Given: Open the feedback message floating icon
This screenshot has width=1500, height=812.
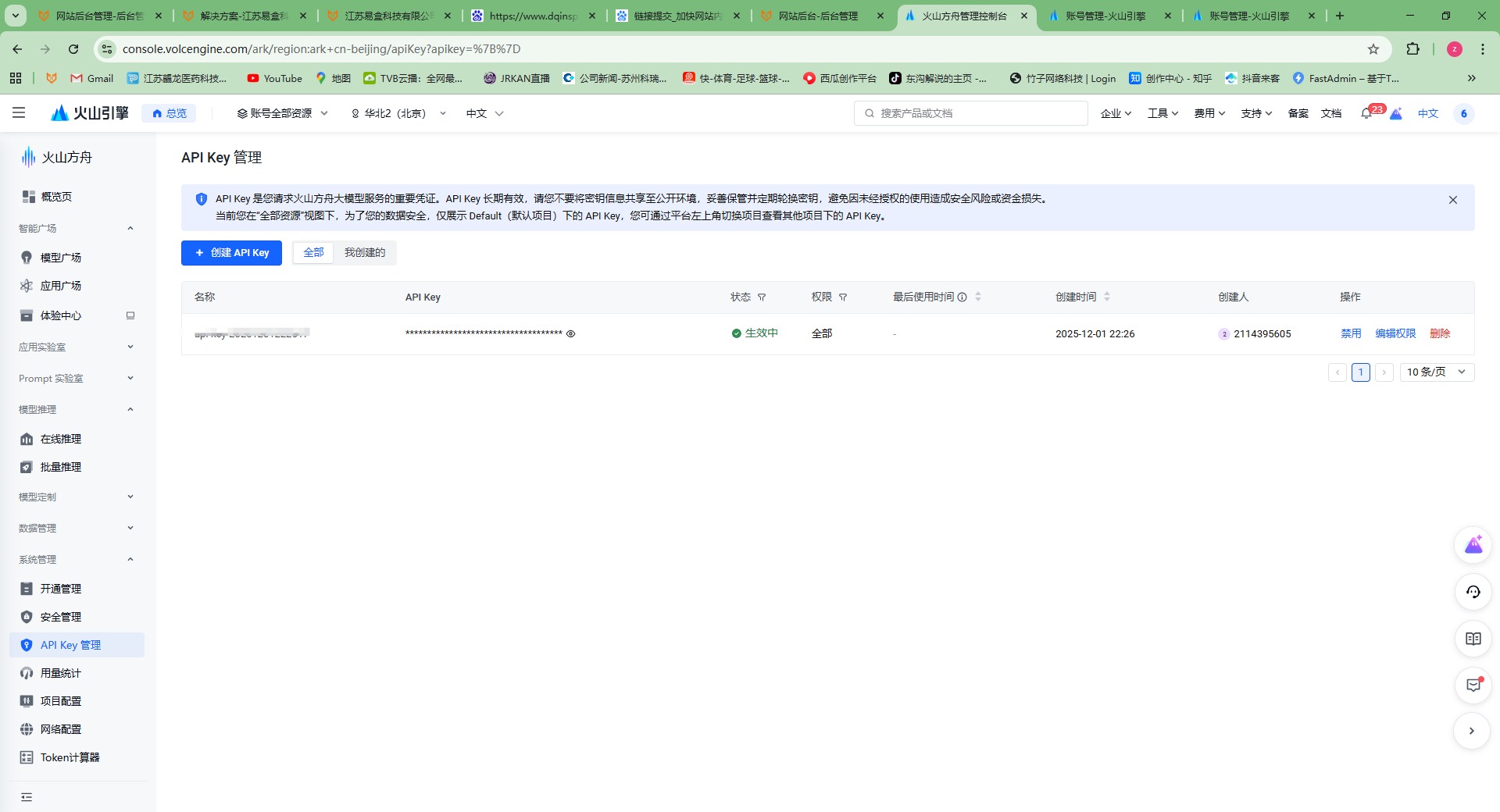Looking at the screenshot, I should 1473,686.
